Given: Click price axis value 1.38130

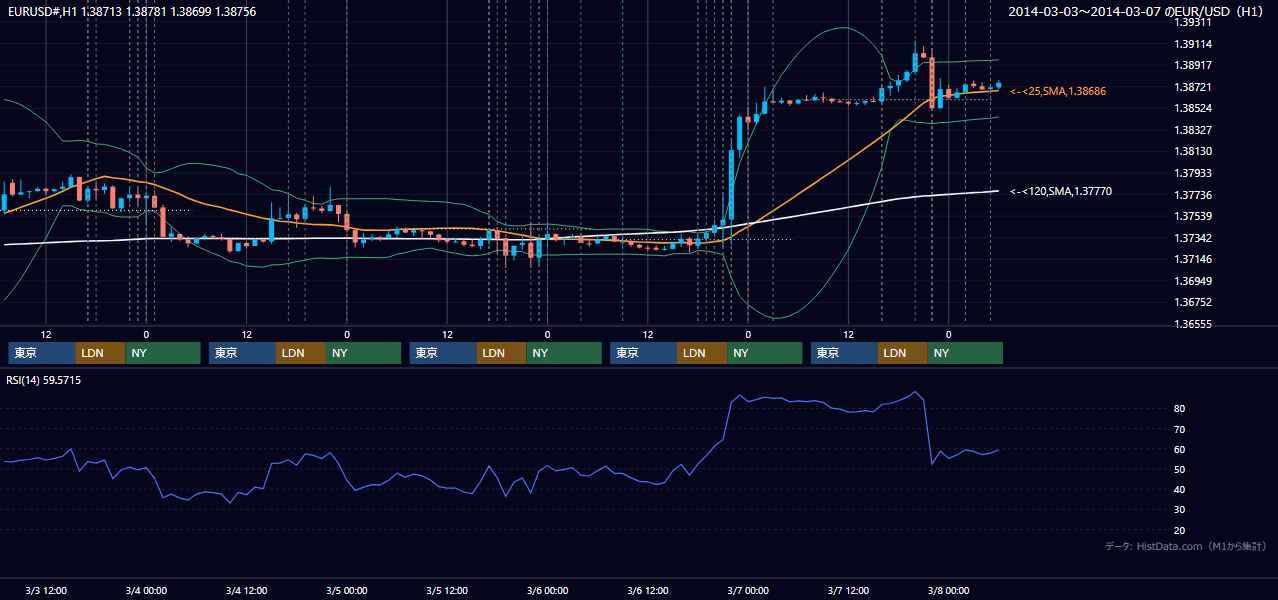Looking at the screenshot, I should [1192, 151].
